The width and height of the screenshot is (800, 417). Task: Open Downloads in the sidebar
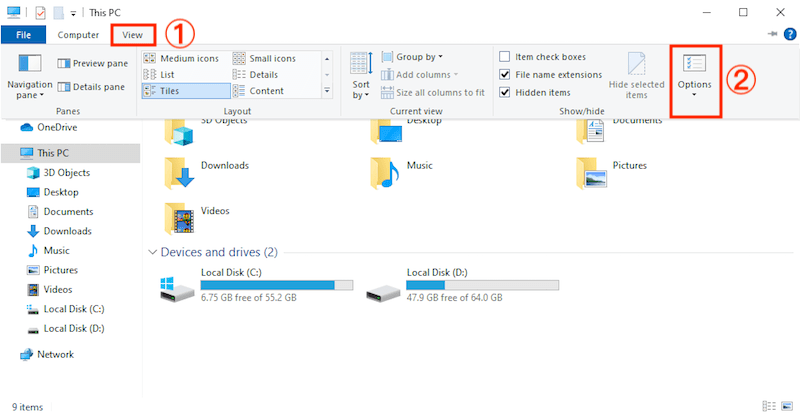point(59,231)
